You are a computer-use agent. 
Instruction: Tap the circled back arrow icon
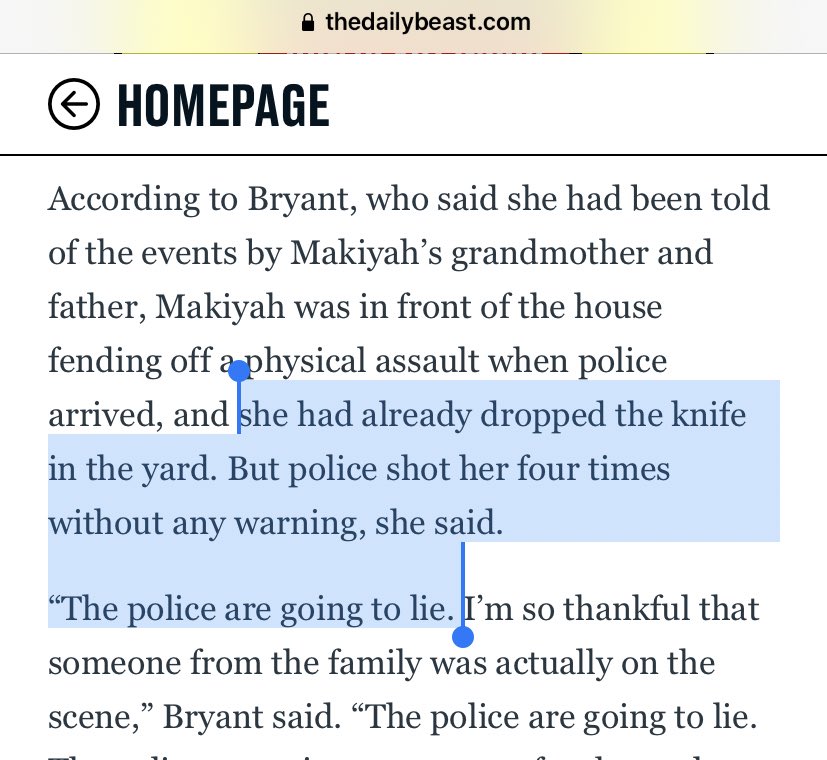74,104
